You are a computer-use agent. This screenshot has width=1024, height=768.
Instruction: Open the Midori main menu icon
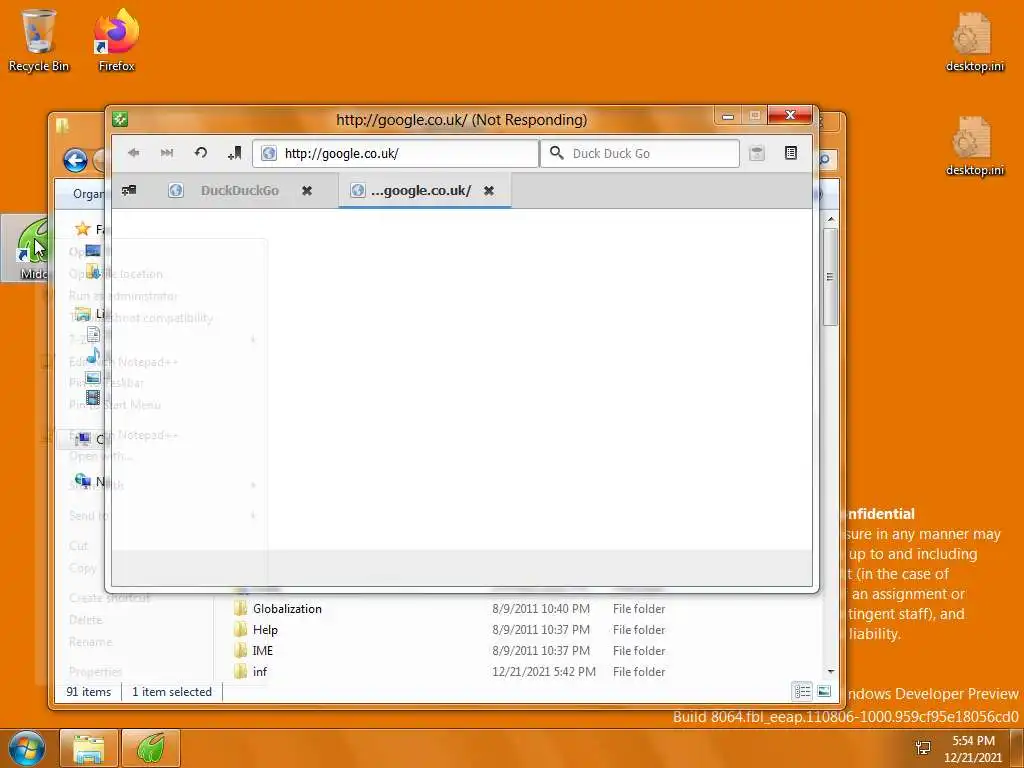click(791, 153)
